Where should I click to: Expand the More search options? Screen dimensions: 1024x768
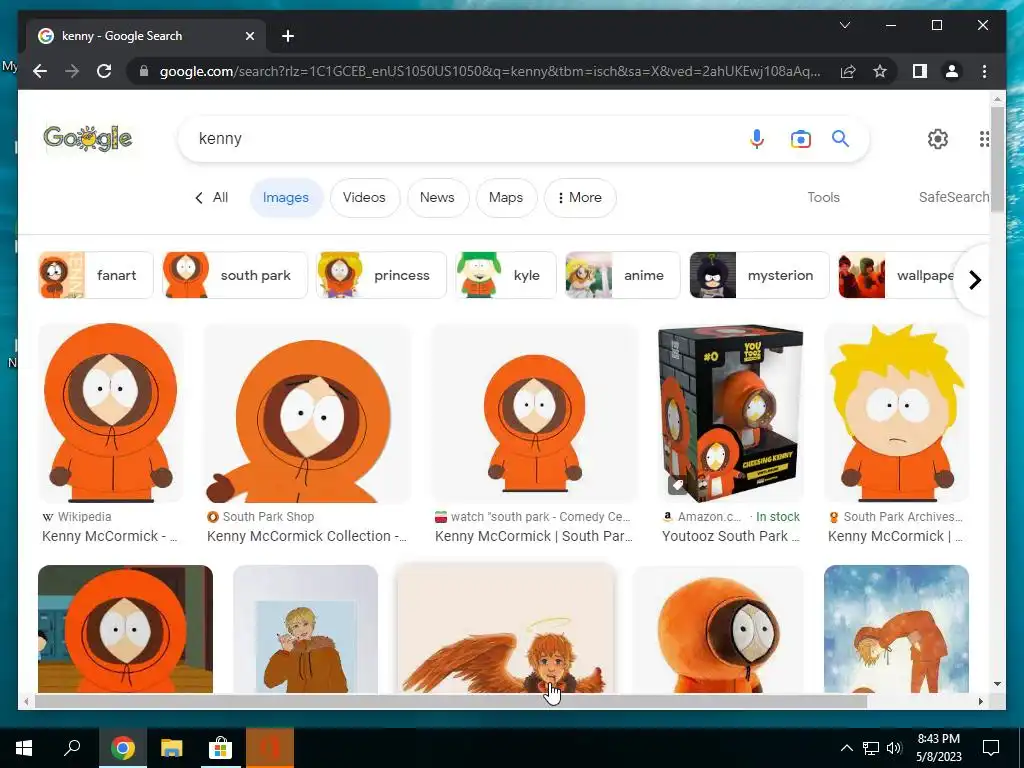pyautogui.click(x=579, y=197)
